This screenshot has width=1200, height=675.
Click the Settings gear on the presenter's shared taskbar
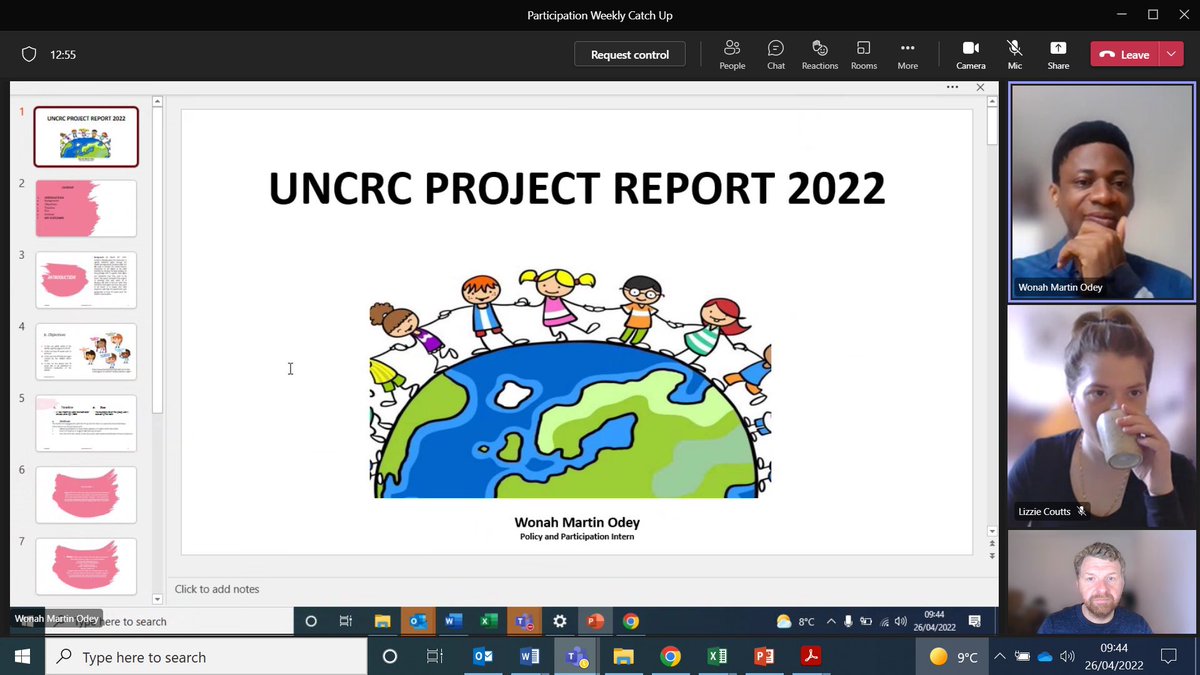pyautogui.click(x=560, y=621)
